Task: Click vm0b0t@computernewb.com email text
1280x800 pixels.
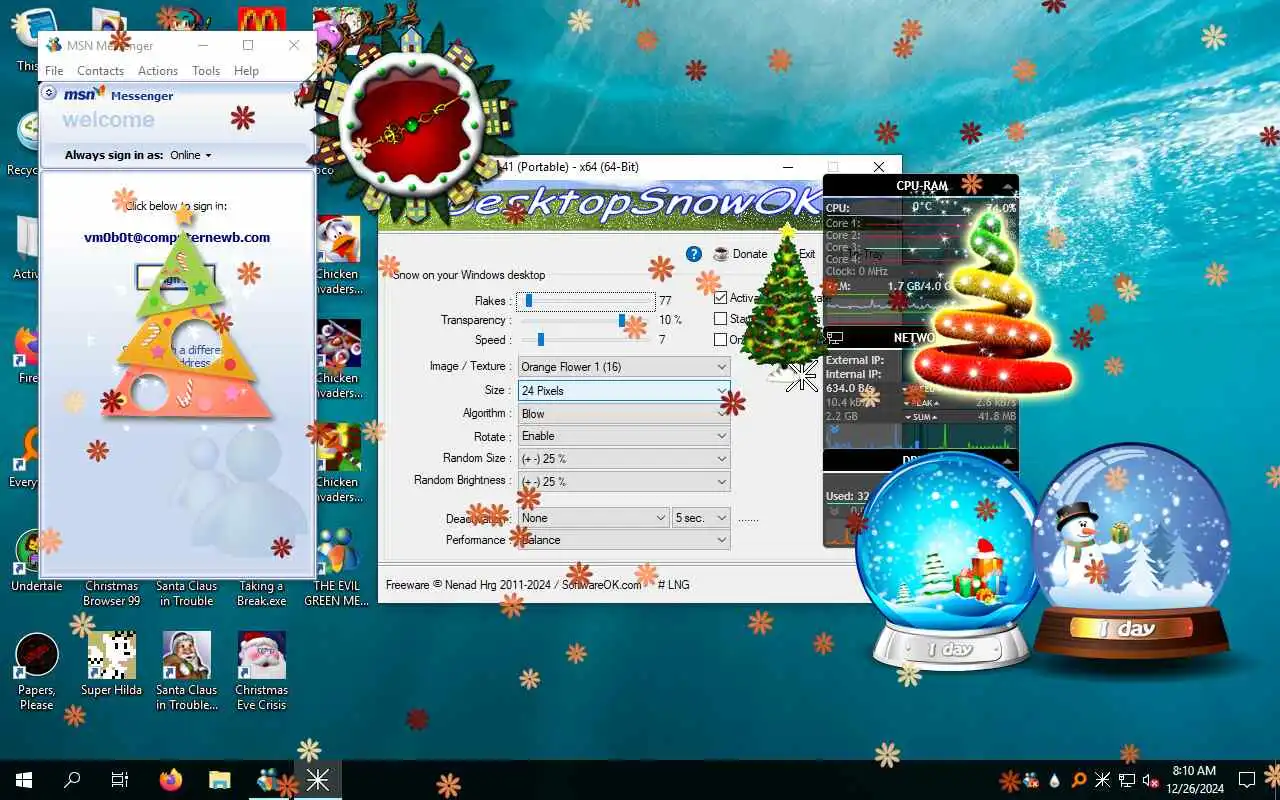Action: tap(177, 238)
